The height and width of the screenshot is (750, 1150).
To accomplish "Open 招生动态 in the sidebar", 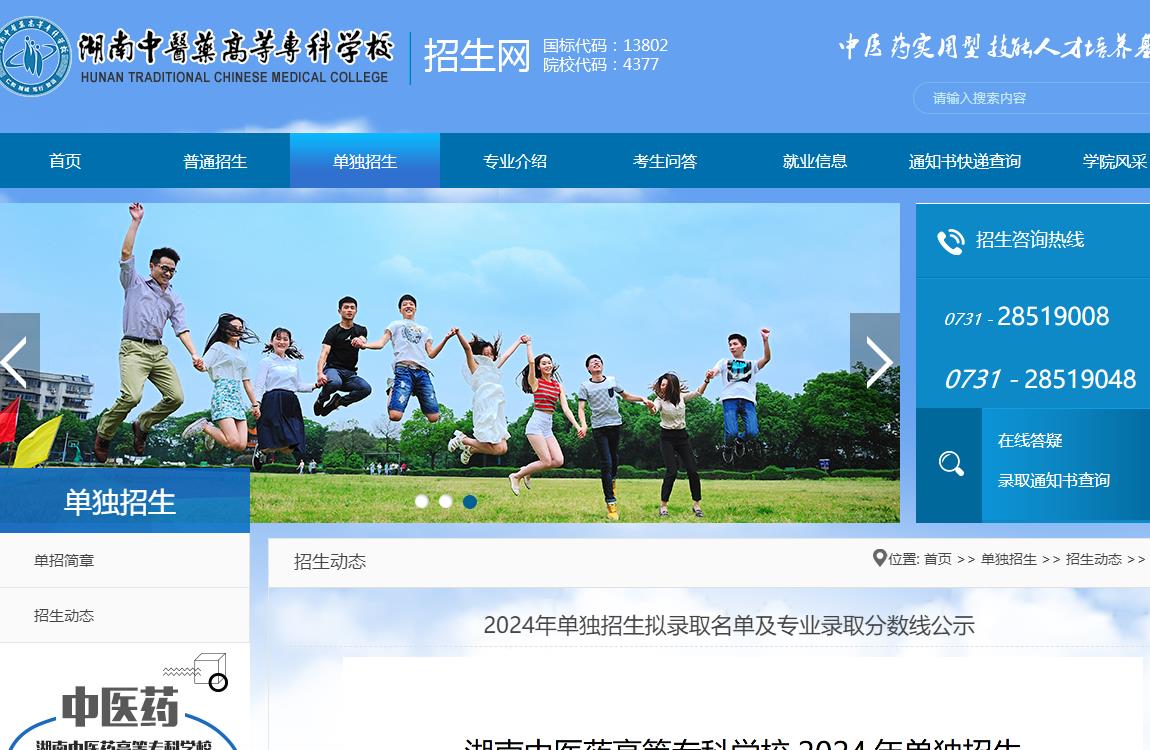I will 125,615.
